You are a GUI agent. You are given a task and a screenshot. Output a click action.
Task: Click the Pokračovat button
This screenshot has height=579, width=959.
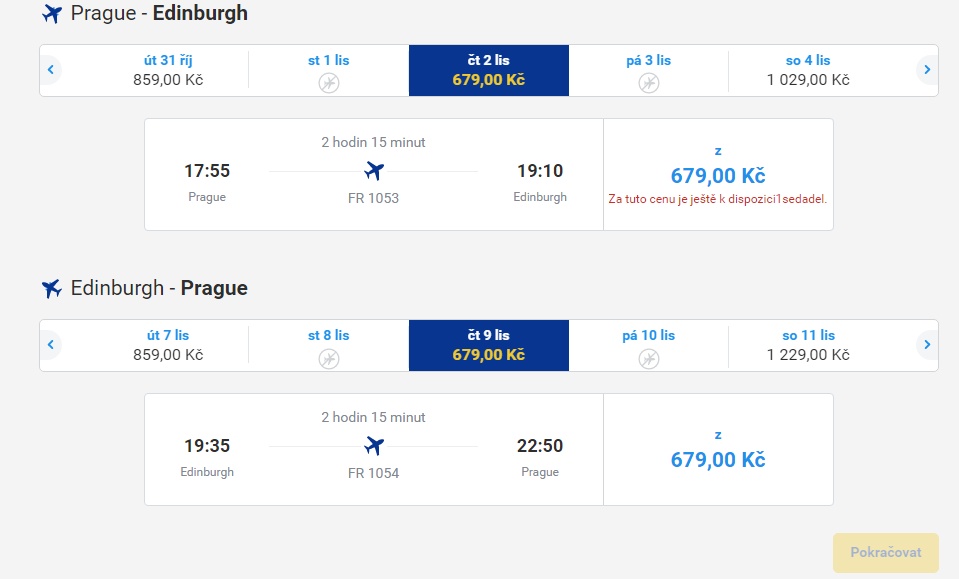(886, 553)
